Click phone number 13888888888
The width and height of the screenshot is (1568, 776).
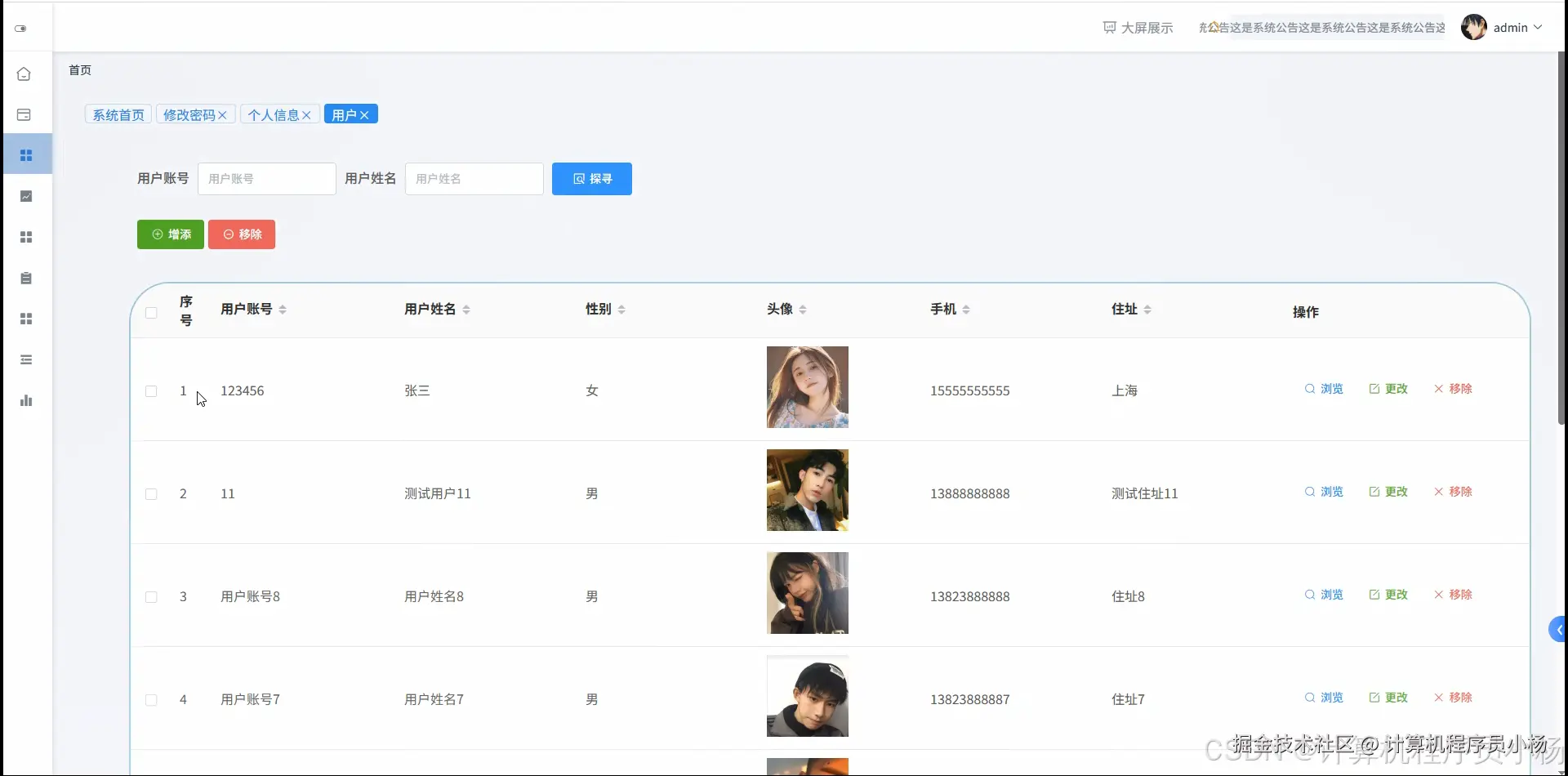(970, 494)
